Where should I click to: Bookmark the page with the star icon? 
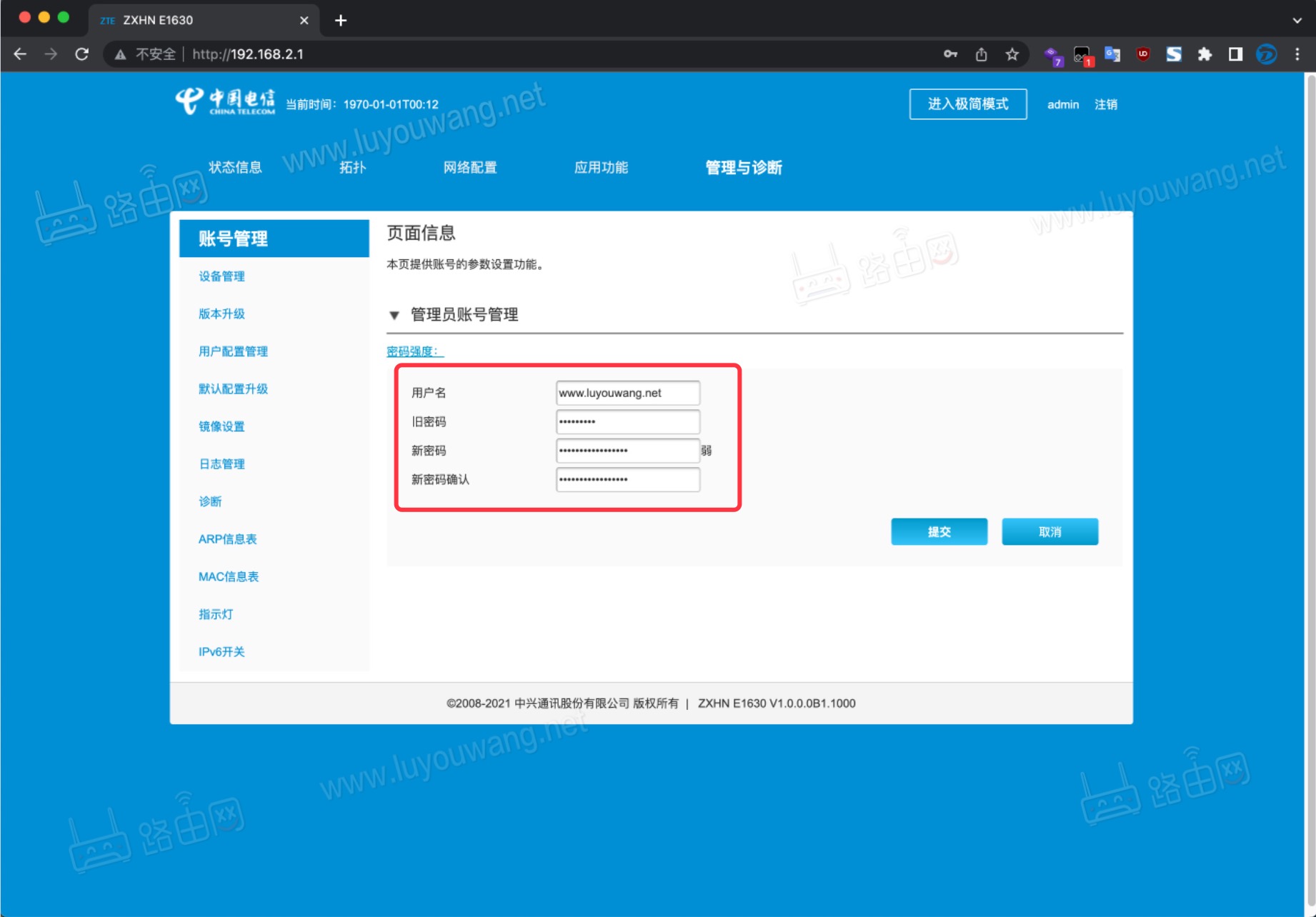tap(1012, 54)
